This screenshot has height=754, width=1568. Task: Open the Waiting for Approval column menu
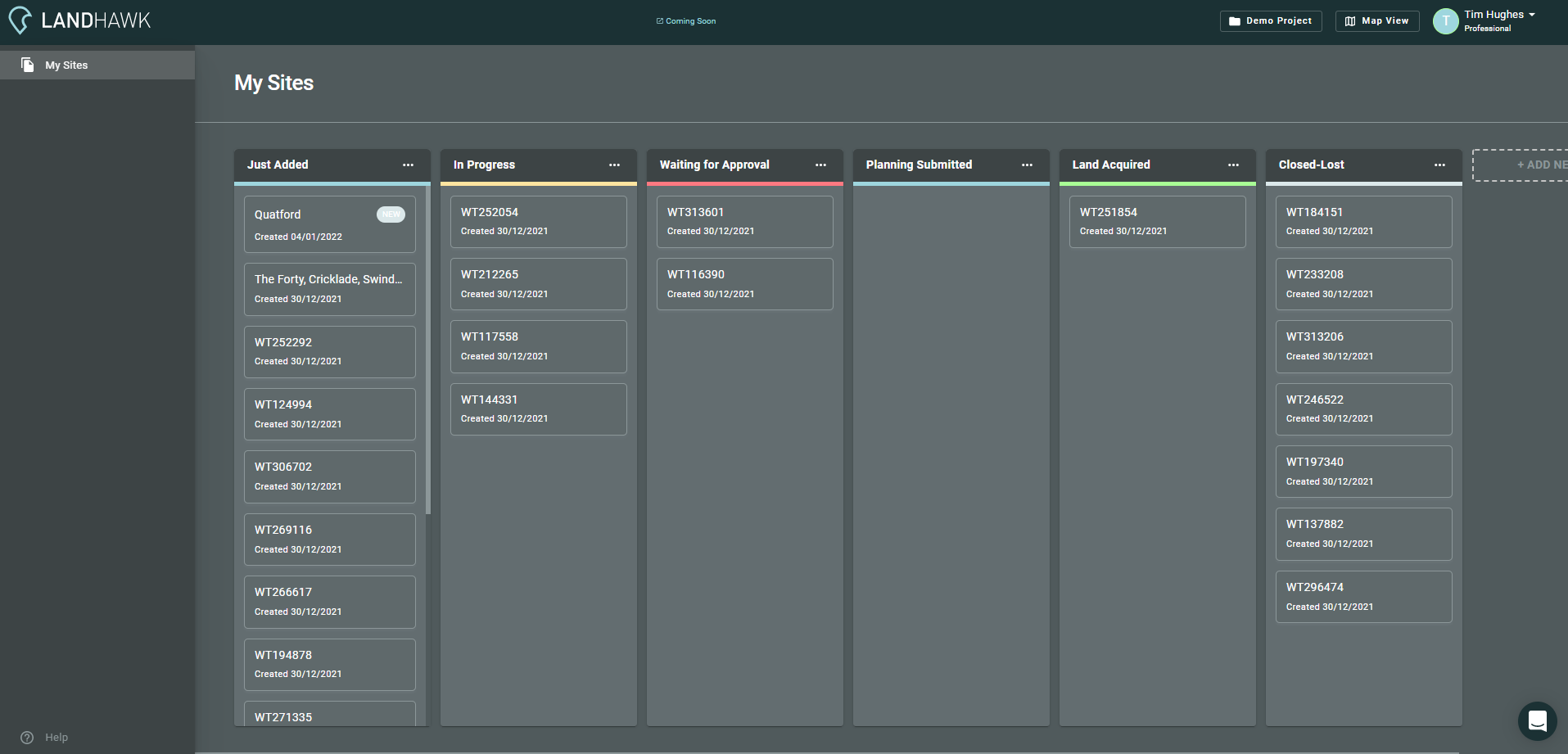(820, 165)
